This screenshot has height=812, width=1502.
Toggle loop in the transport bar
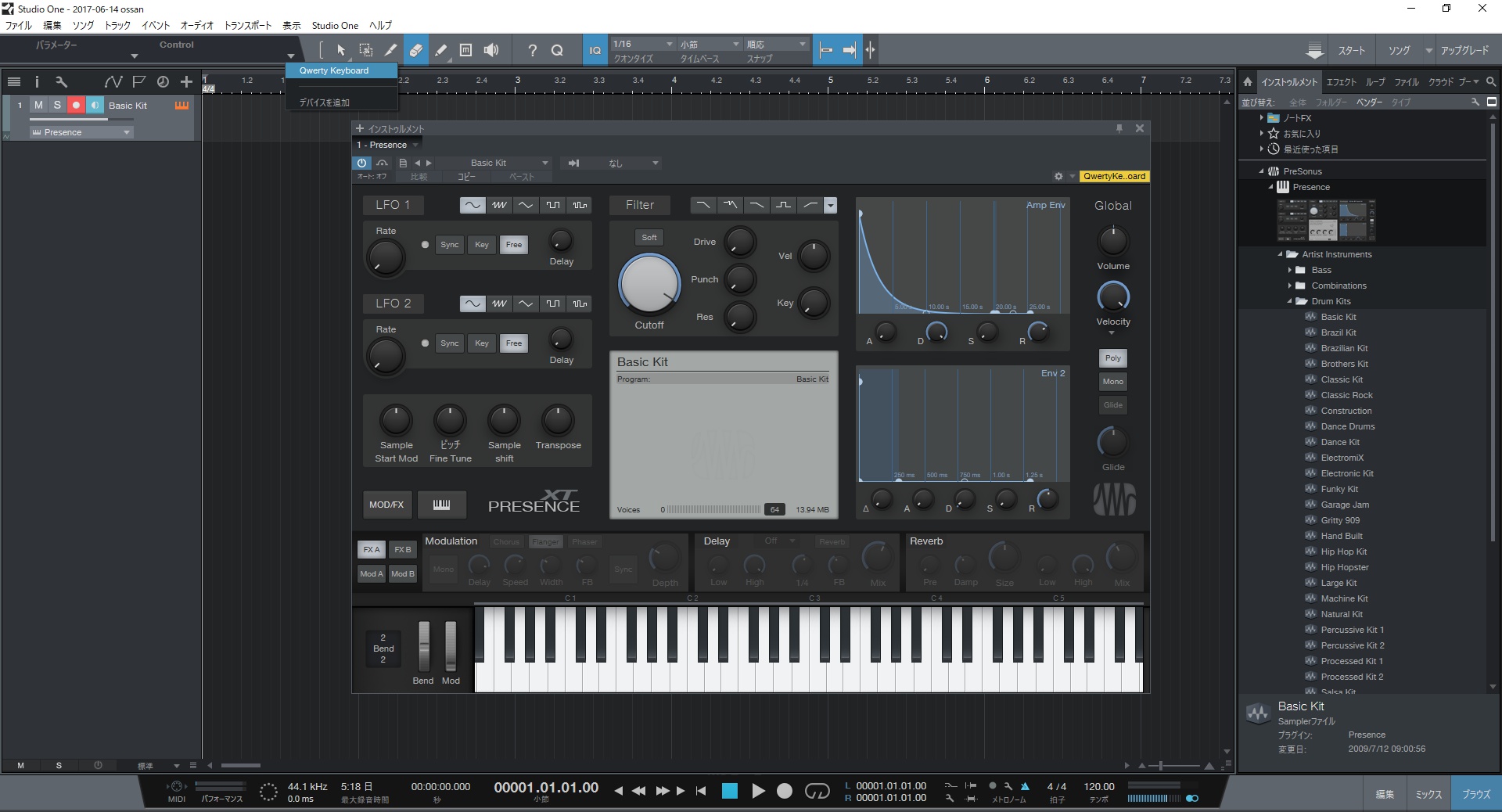(817, 792)
